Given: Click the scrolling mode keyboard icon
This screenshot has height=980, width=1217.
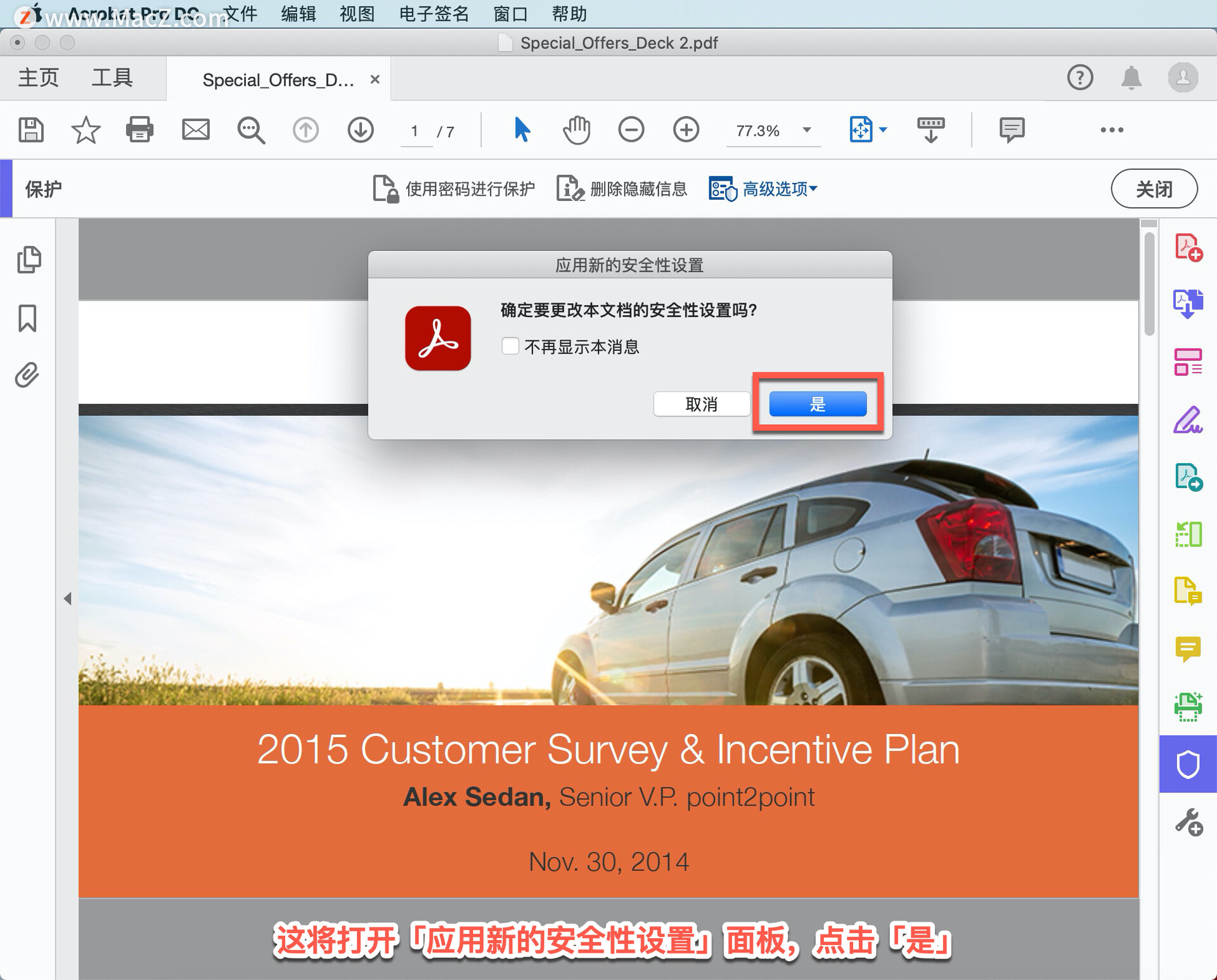Looking at the screenshot, I should [930, 130].
